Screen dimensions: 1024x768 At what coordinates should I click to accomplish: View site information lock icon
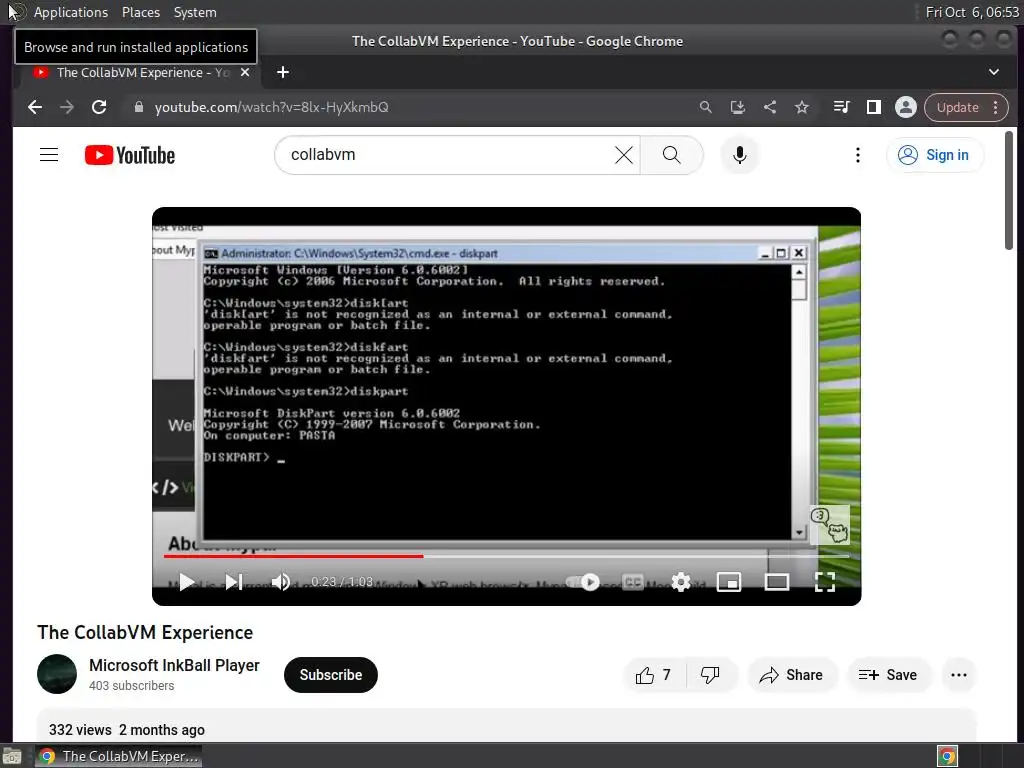pyautogui.click(x=138, y=107)
